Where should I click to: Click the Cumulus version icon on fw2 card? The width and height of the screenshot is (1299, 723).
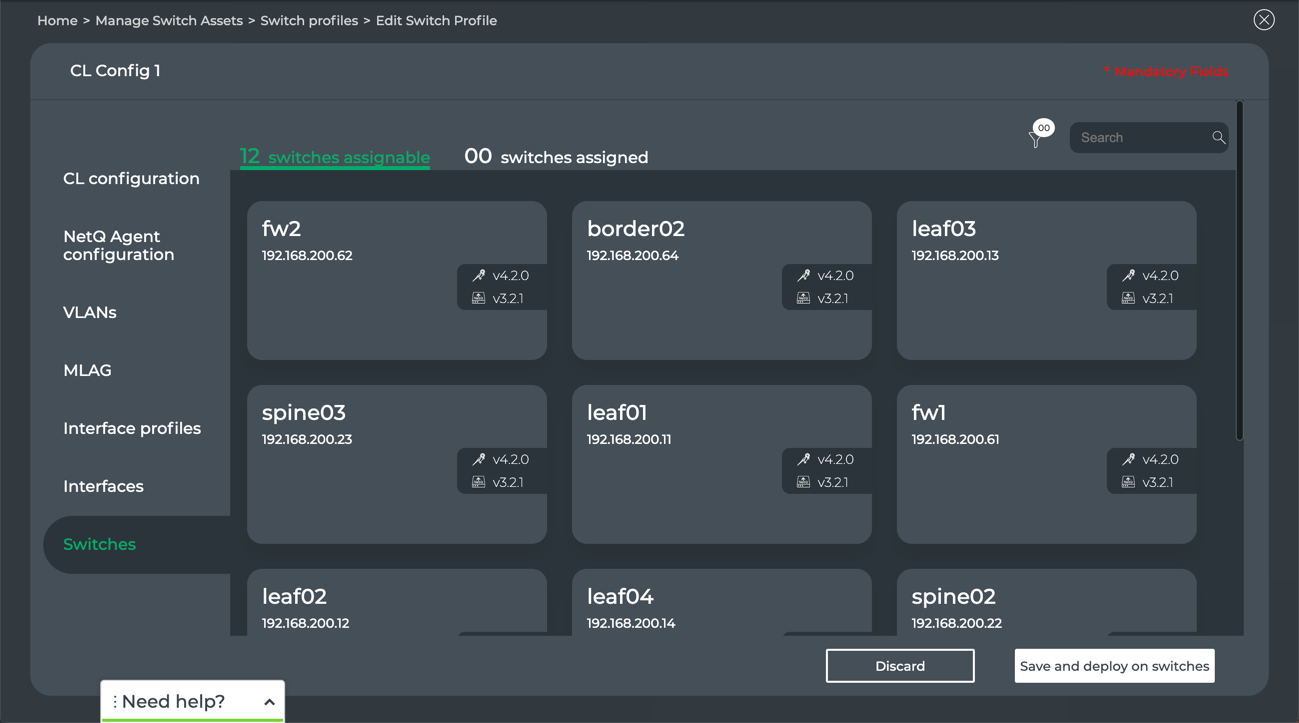479,276
